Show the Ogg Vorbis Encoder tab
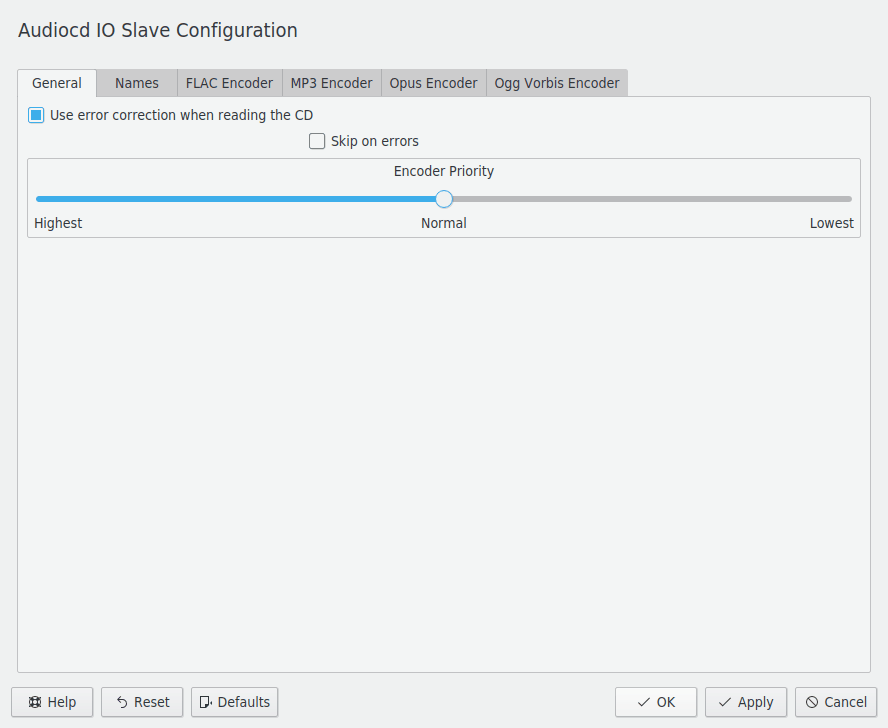The height and width of the screenshot is (728, 888). point(557,83)
